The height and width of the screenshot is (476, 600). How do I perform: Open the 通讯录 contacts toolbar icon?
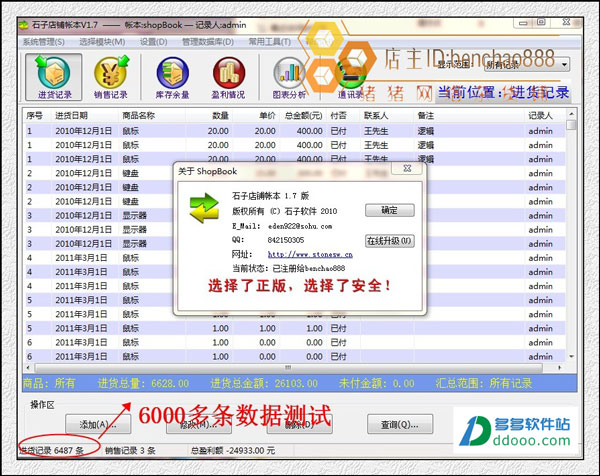tap(350, 77)
